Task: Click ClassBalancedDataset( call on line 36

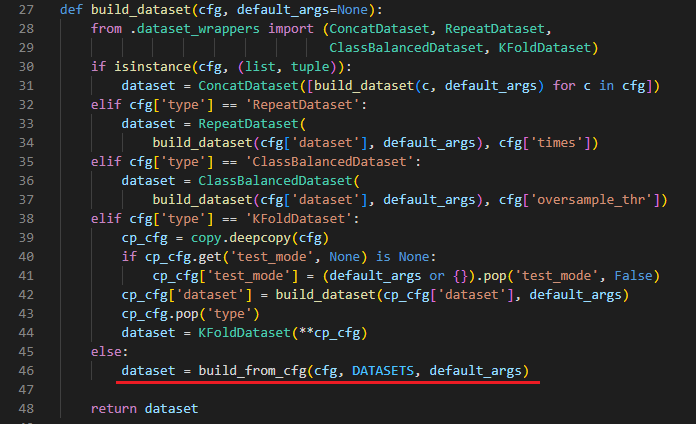Action: tap(279, 181)
